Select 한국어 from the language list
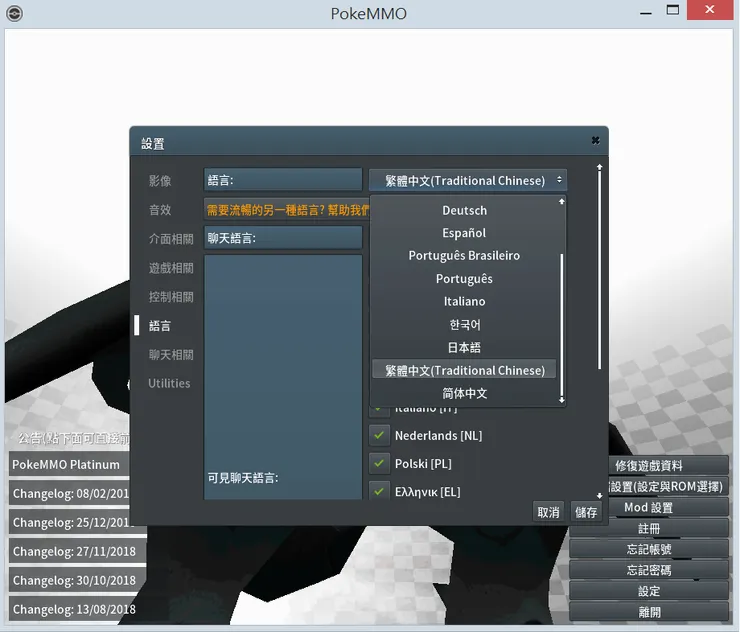The height and width of the screenshot is (632, 740). pos(464,325)
